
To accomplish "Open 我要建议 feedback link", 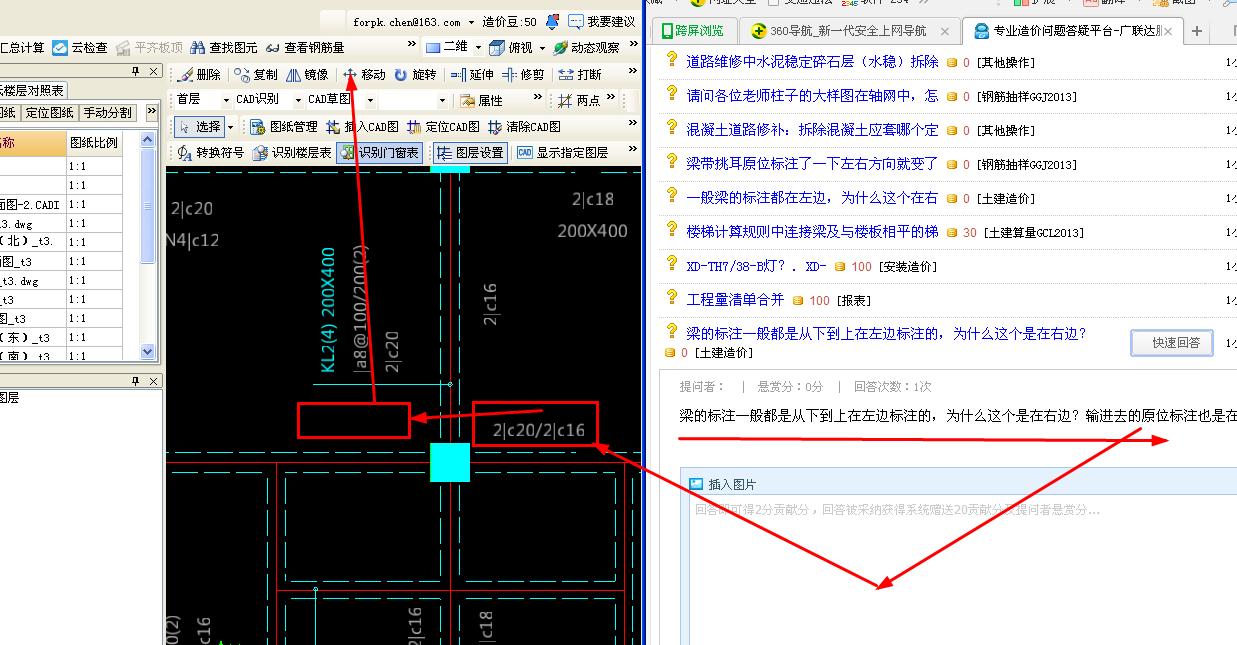I will pyautogui.click(x=602, y=21).
